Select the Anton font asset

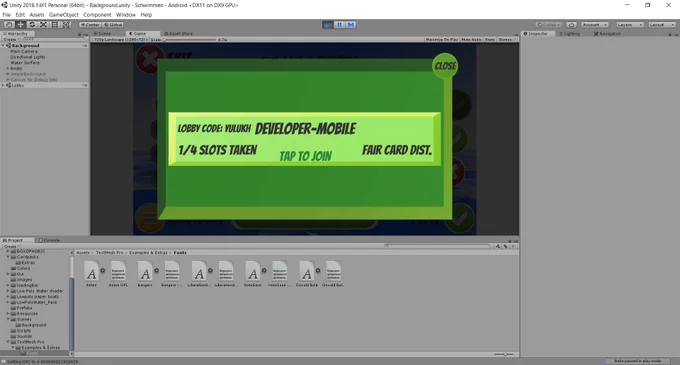coord(92,274)
